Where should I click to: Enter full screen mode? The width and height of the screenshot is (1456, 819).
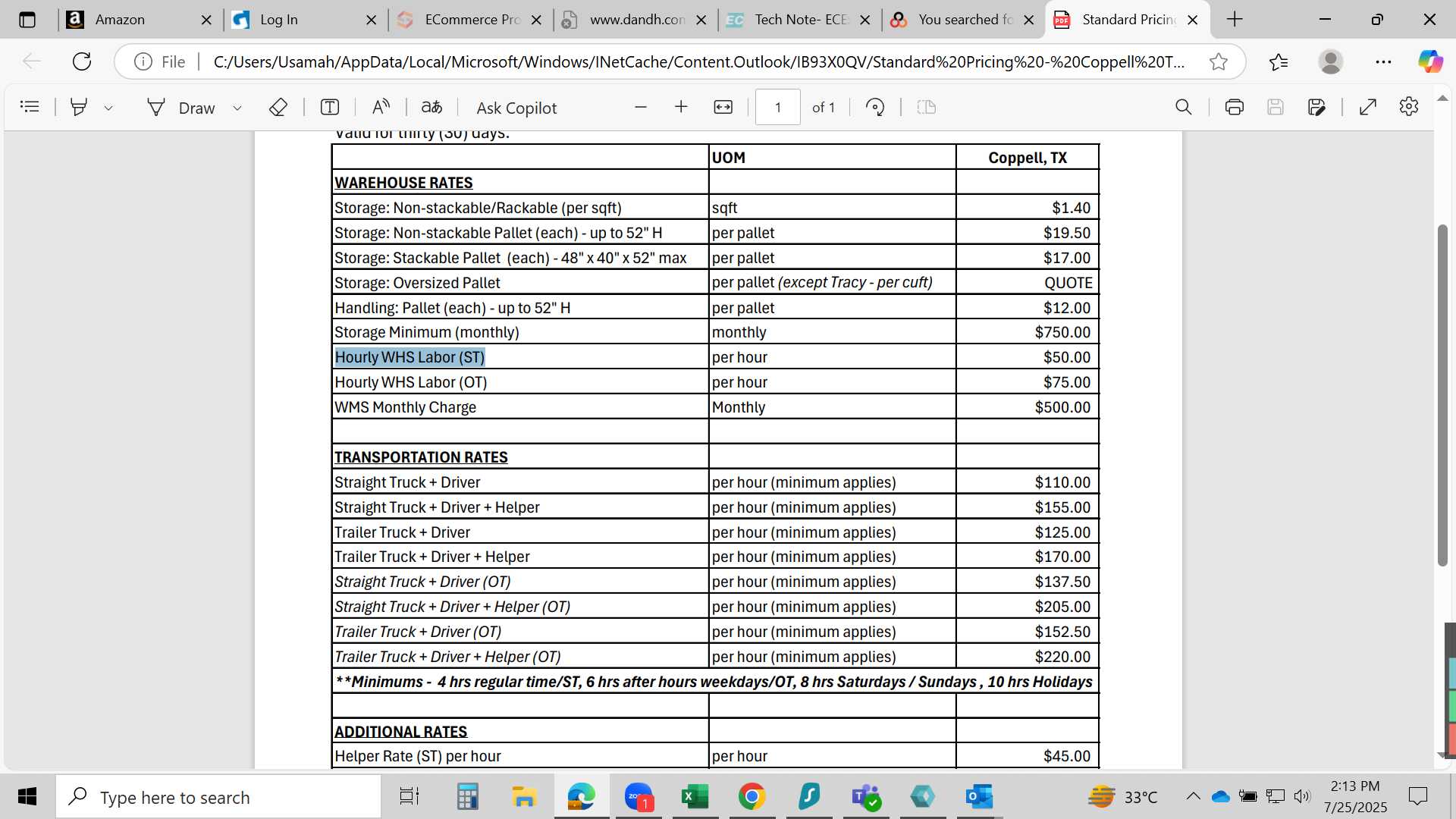click(1368, 107)
